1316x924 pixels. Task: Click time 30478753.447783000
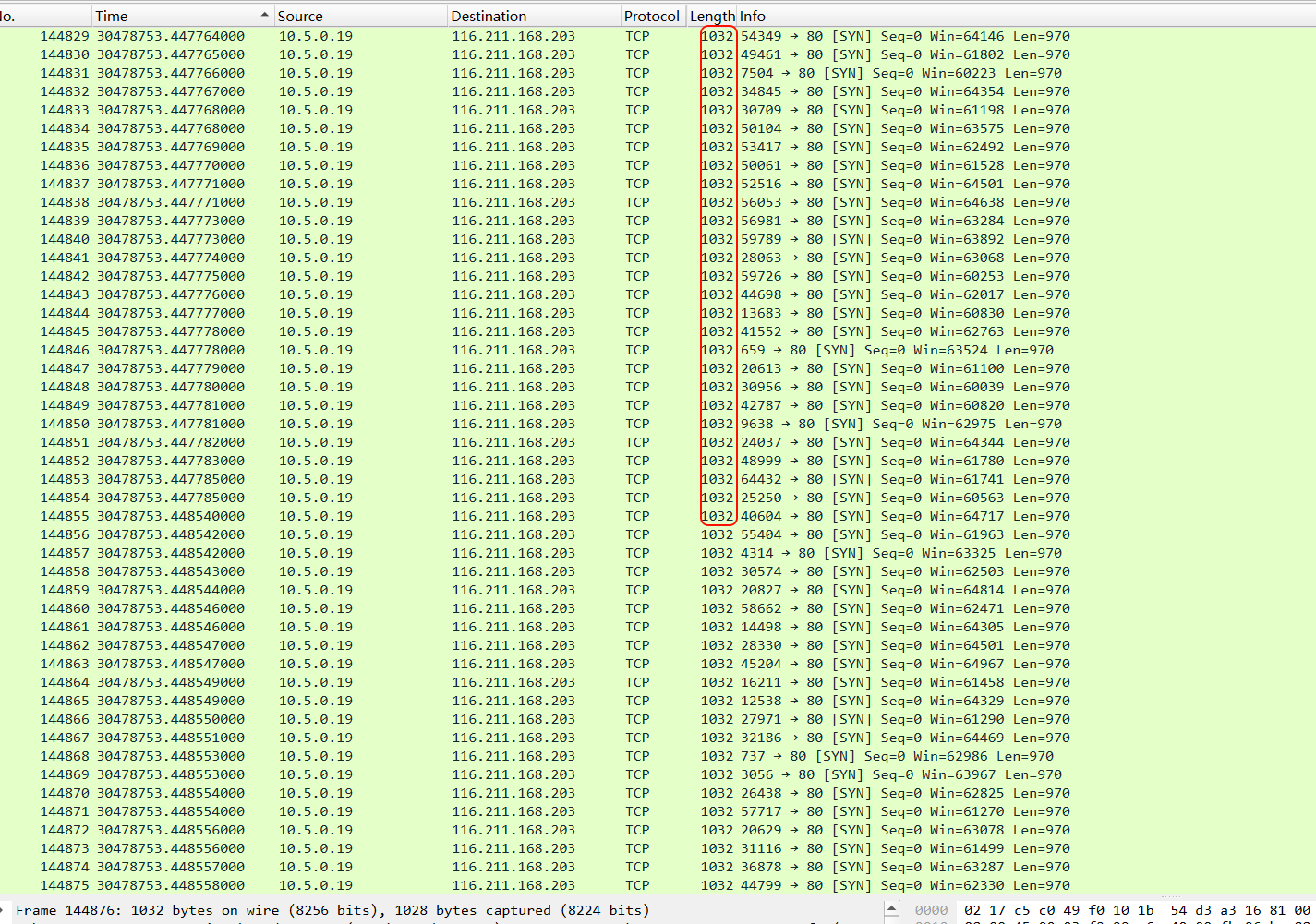171,461
